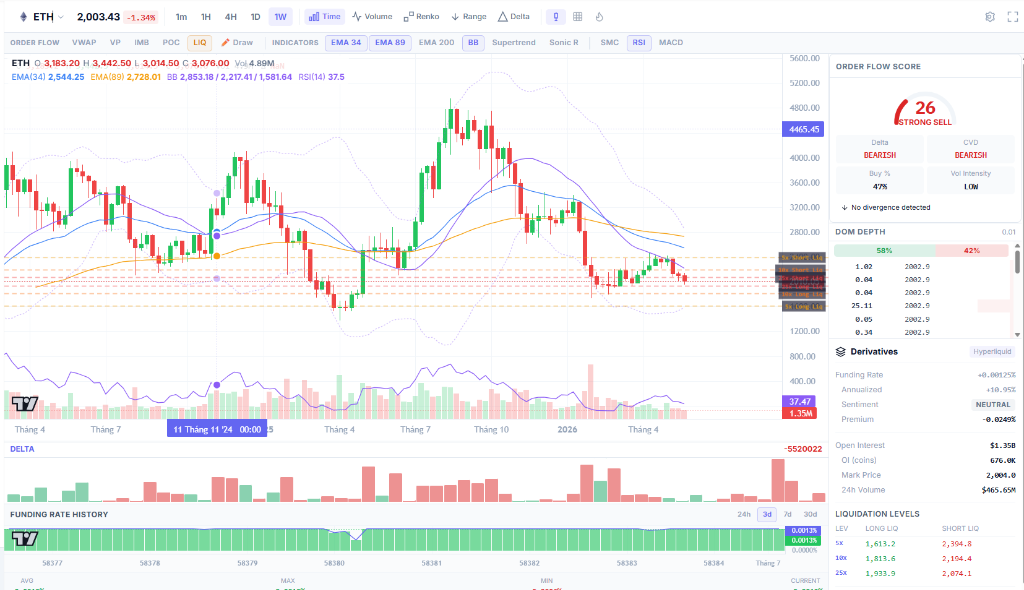Switch to Volume chart type
This screenshot has height=590, width=1024.
pyautogui.click(x=372, y=17)
